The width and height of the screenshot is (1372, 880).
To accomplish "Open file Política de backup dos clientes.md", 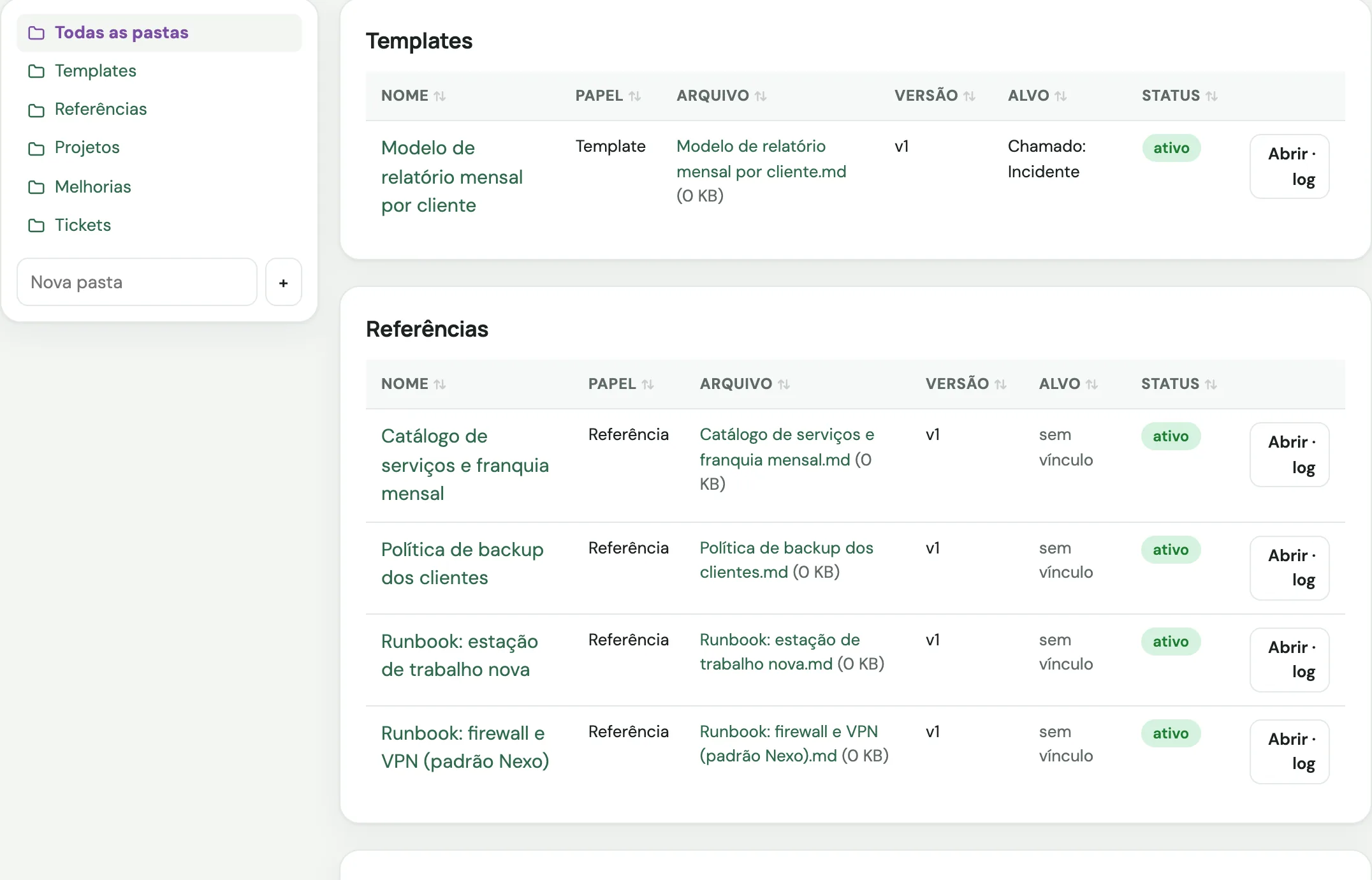I will coord(786,560).
